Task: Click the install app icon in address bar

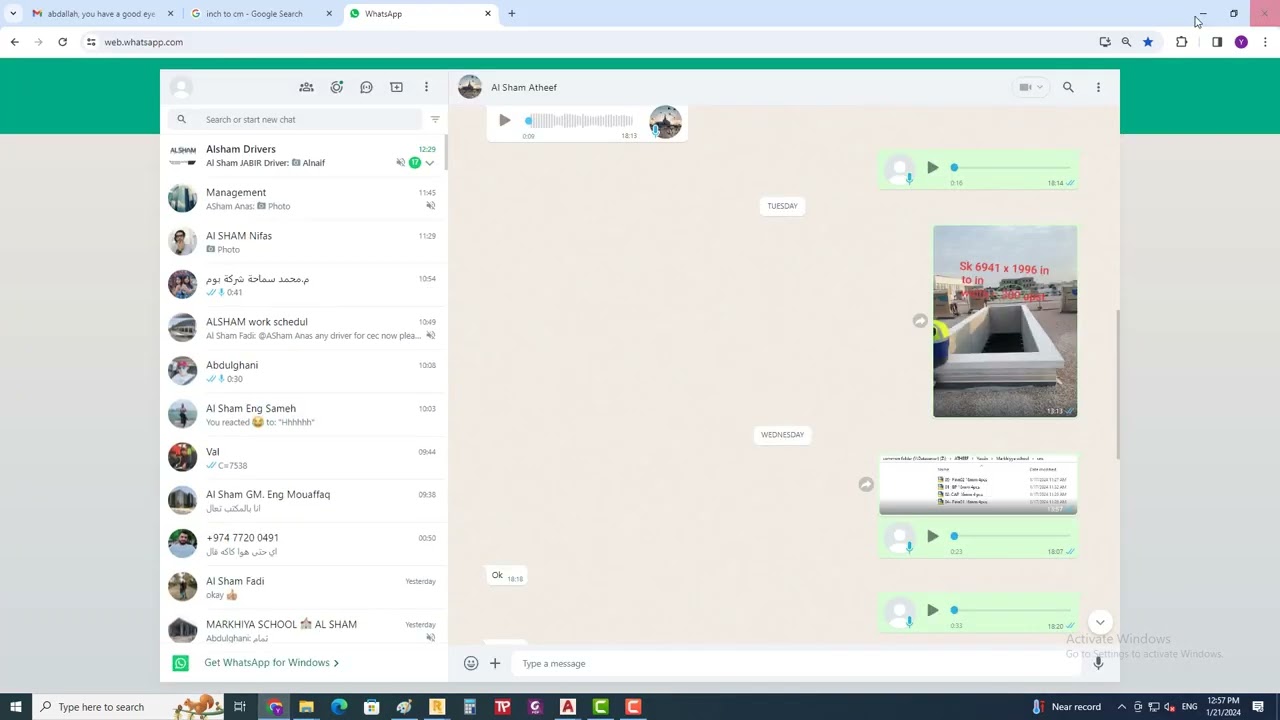Action: pyautogui.click(x=1104, y=42)
